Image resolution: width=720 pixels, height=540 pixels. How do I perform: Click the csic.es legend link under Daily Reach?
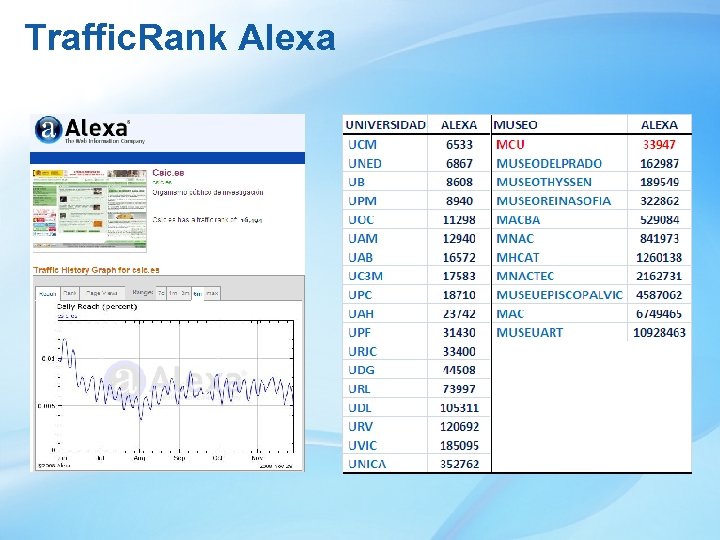[x=67, y=316]
